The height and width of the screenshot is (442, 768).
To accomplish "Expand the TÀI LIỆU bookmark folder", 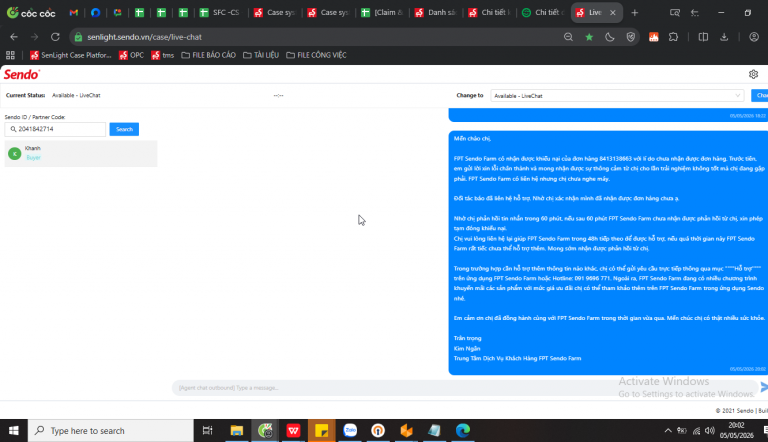I will tap(261, 55).
